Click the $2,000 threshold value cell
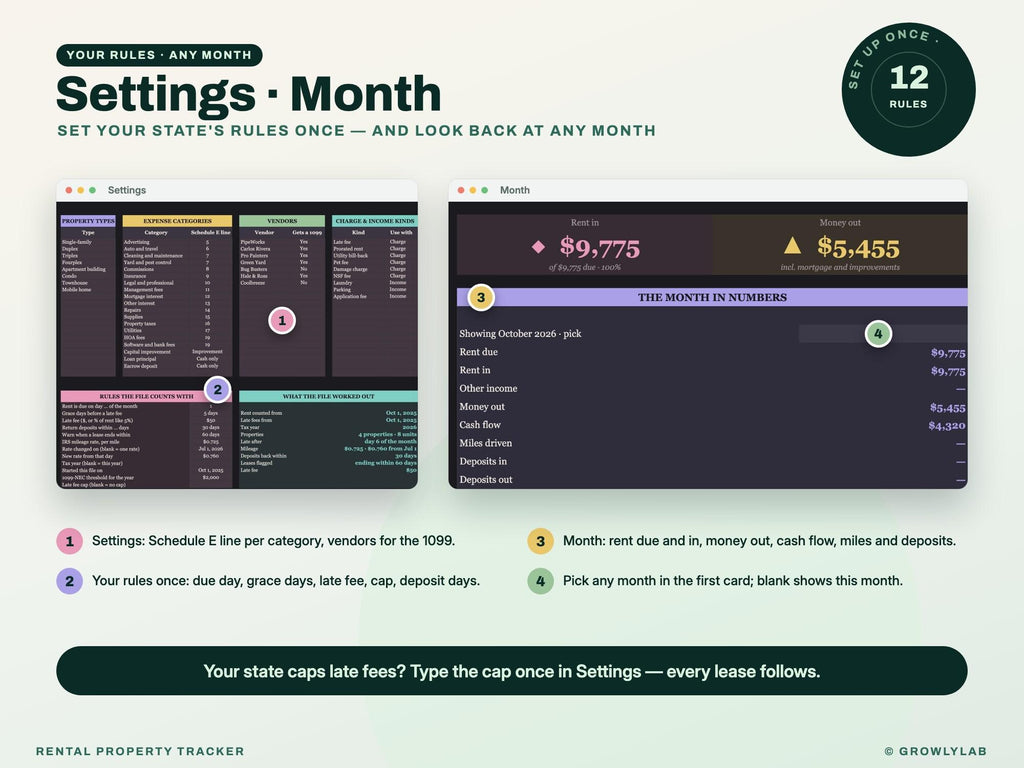1024x768 pixels. click(210, 477)
